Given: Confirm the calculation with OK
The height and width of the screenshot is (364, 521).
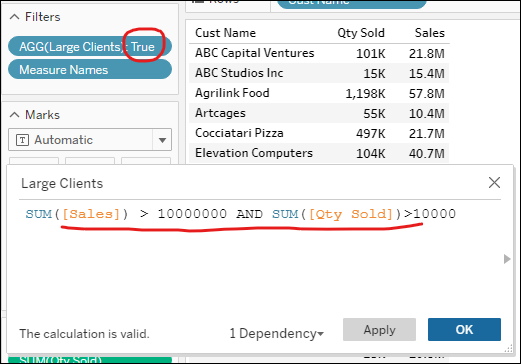Looking at the screenshot, I should 464,330.
